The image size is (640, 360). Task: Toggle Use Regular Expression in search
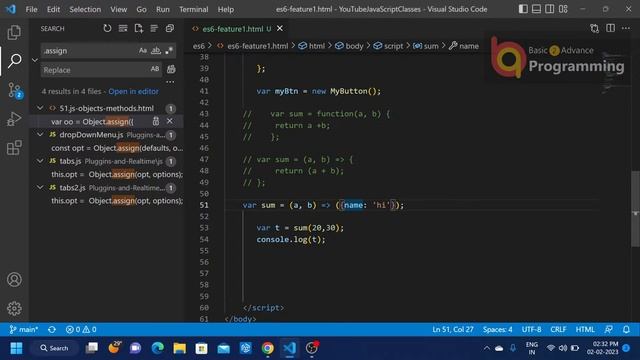tap(169, 51)
